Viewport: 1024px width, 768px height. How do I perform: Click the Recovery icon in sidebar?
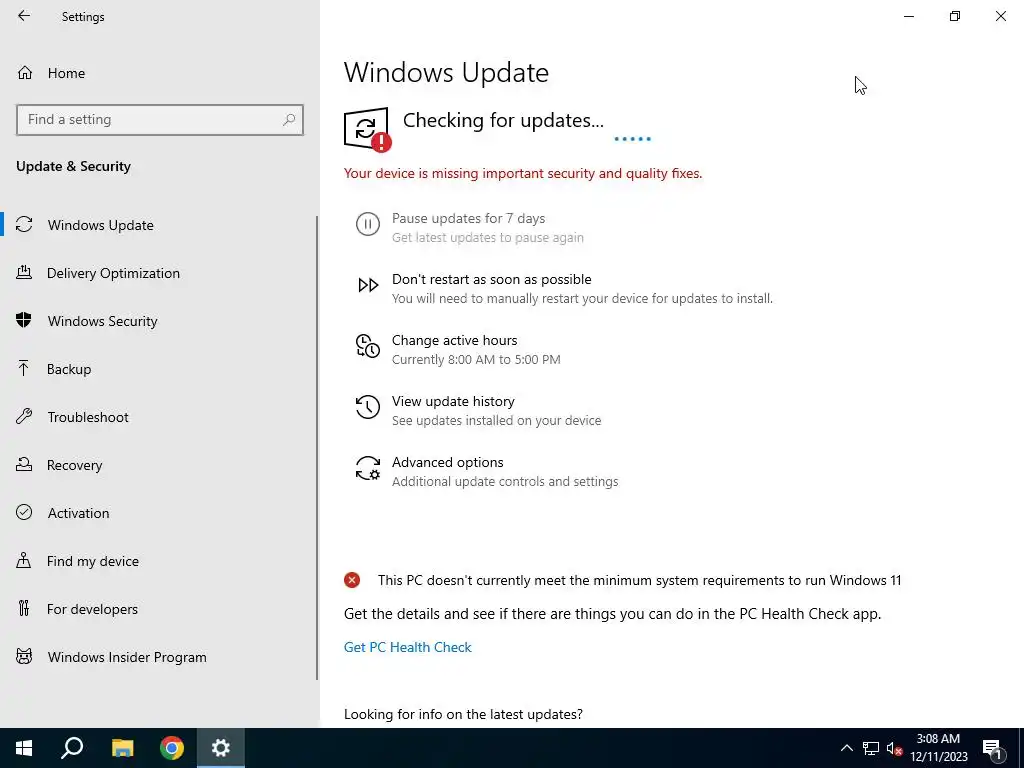[24, 465]
